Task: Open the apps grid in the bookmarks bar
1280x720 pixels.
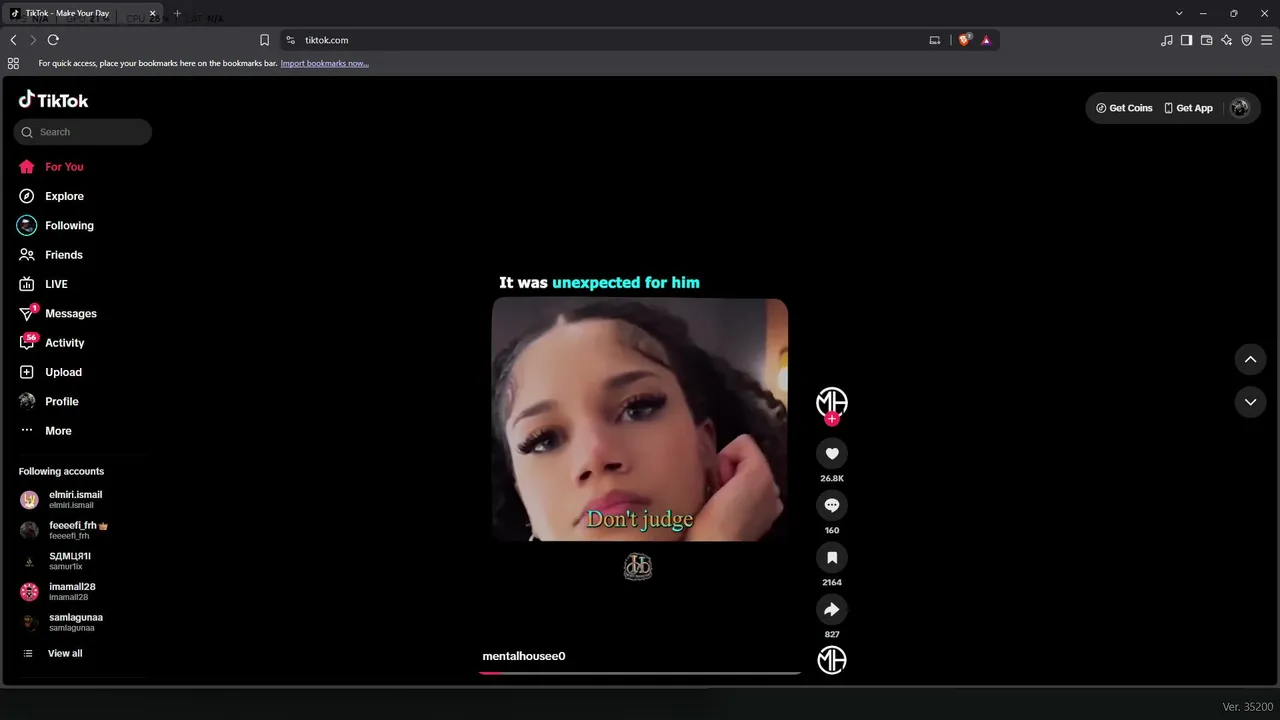Action: coord(13,63)
